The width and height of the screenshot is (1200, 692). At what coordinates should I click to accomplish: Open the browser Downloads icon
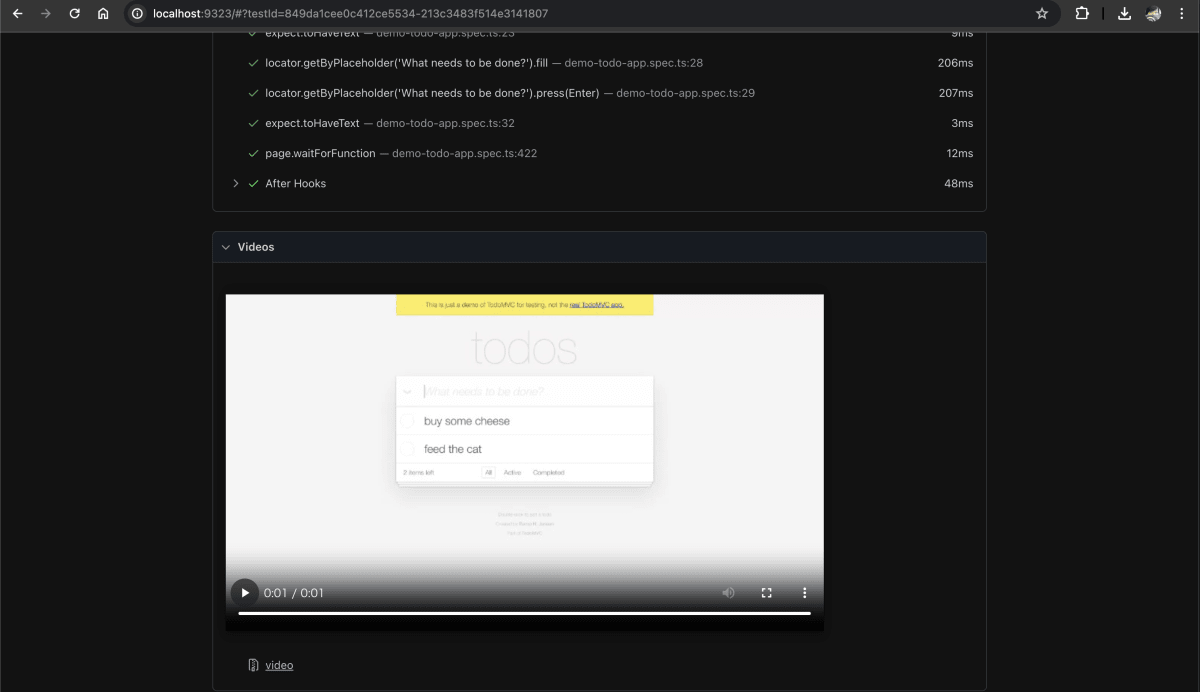click(x=1123, y=14)
